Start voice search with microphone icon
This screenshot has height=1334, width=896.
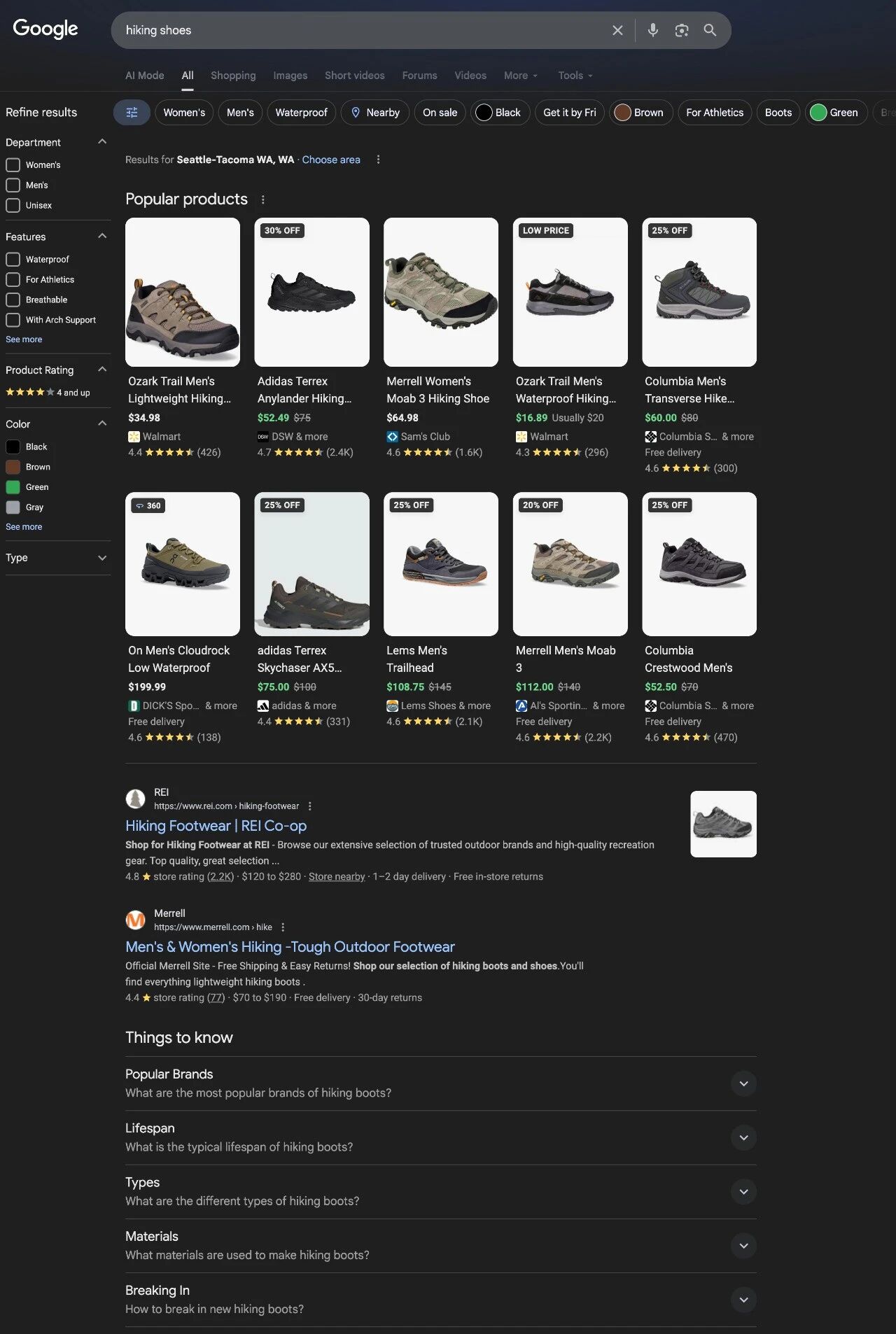point(652,30)
